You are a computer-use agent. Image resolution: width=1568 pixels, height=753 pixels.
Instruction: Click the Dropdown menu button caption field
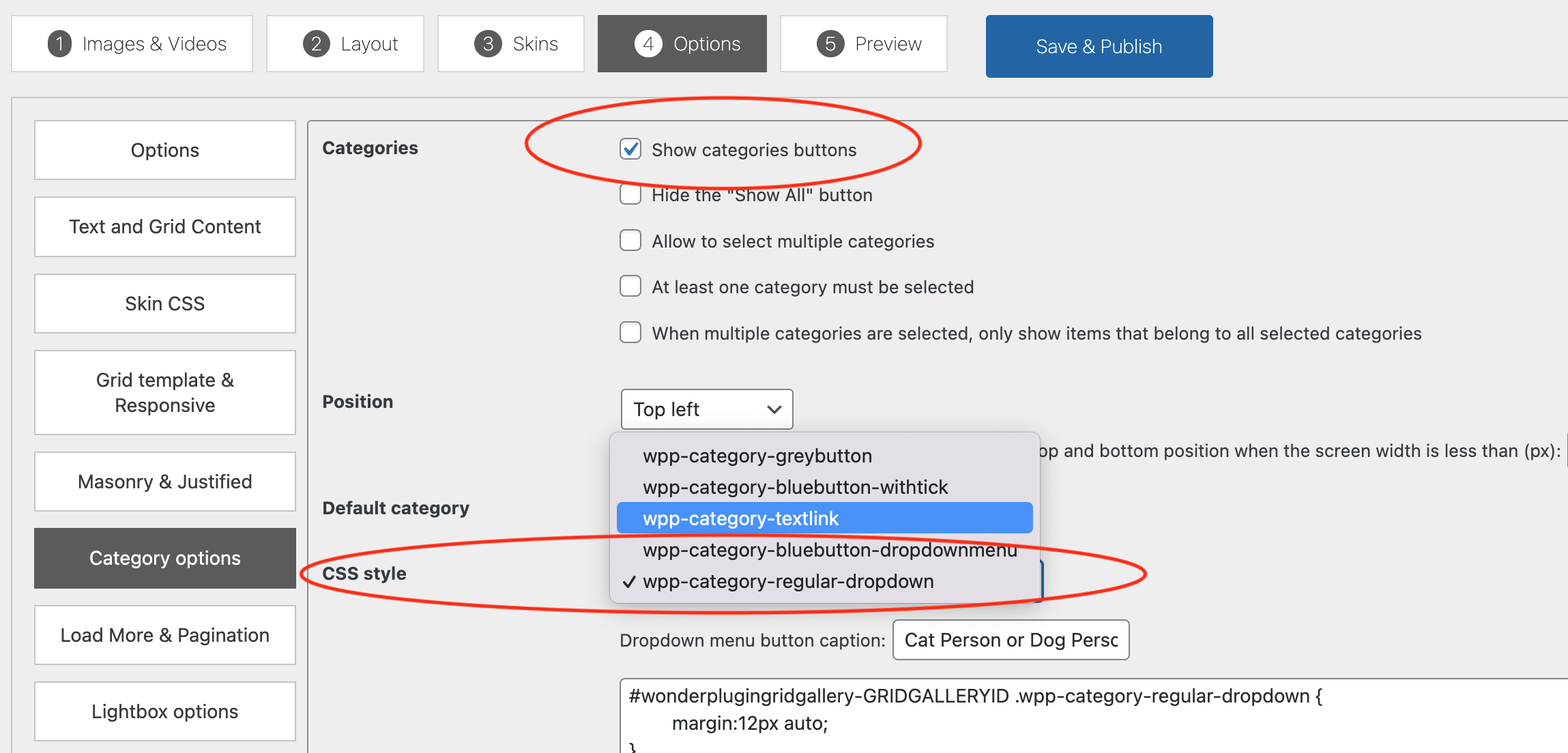click(x=1010, y=639)
